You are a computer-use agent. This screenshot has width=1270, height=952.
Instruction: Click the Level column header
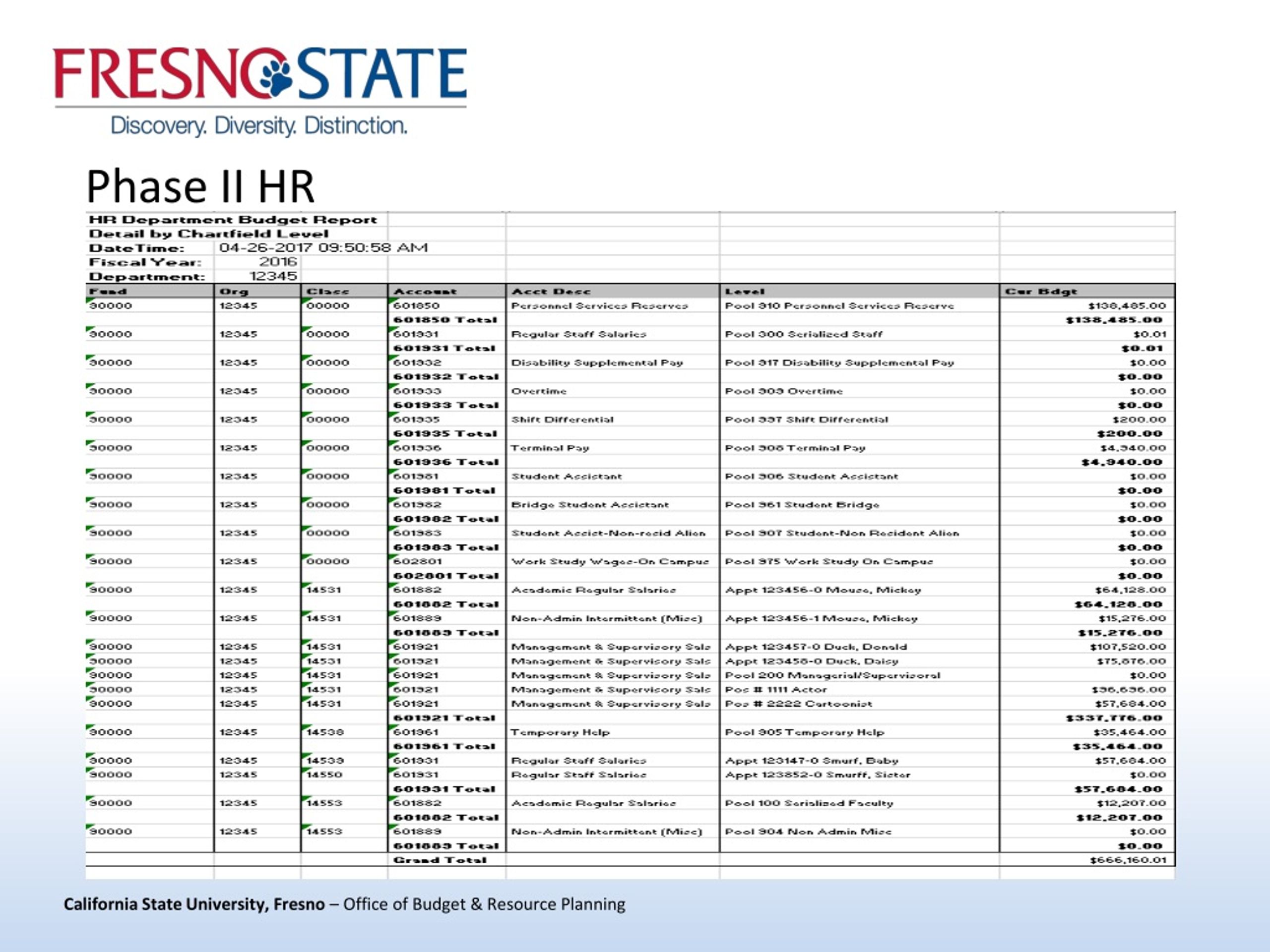(x=860, y=292)
